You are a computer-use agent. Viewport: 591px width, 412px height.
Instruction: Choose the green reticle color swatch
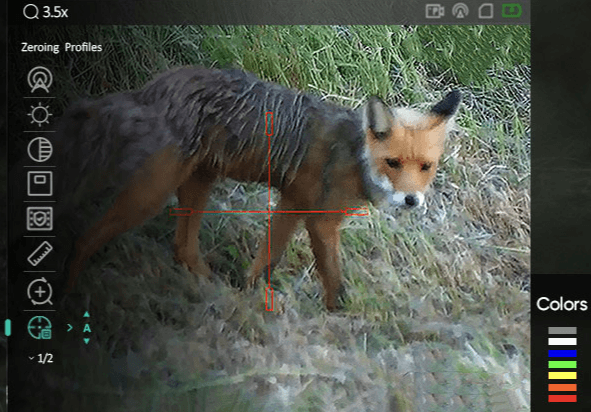coord(562,365)
